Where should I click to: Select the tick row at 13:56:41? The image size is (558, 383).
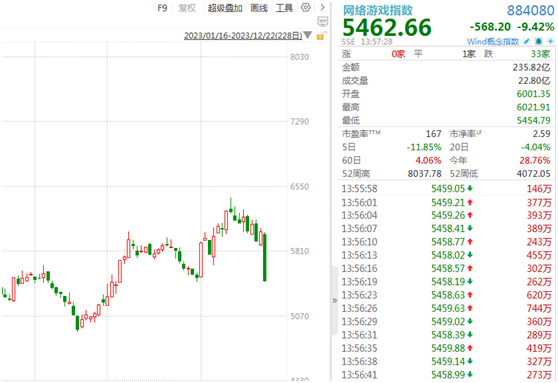pyautogui.click(x=446, y=375)
